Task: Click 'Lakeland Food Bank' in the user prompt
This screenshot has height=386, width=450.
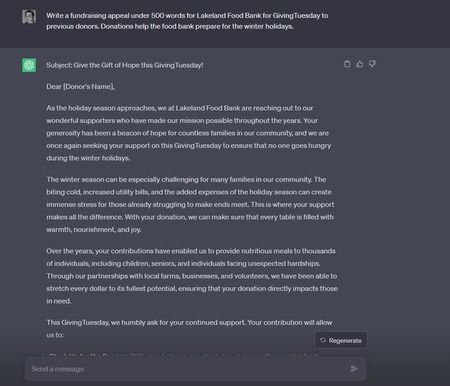Action: click(229, 16)
